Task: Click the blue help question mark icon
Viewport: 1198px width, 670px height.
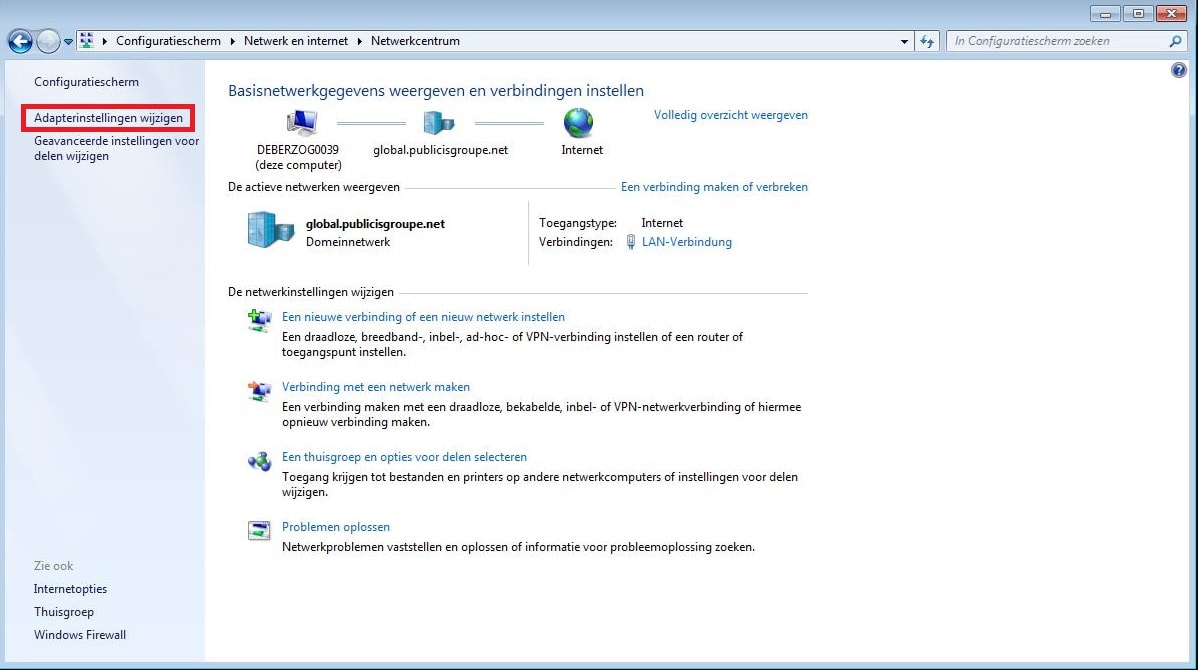Action: 1178,71
